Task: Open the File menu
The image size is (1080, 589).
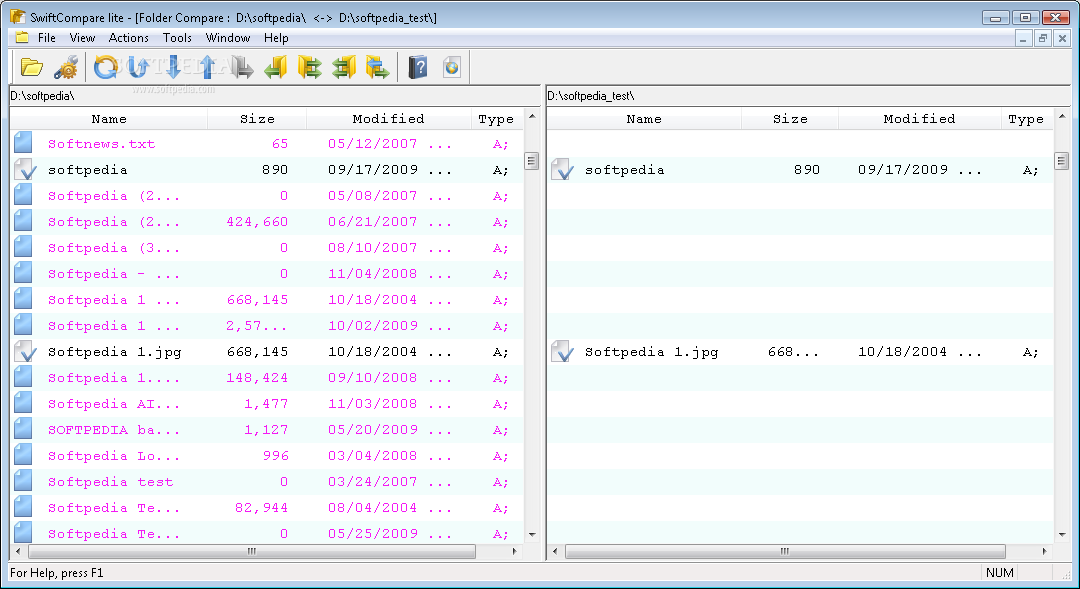Action: (x=47, y=38)
